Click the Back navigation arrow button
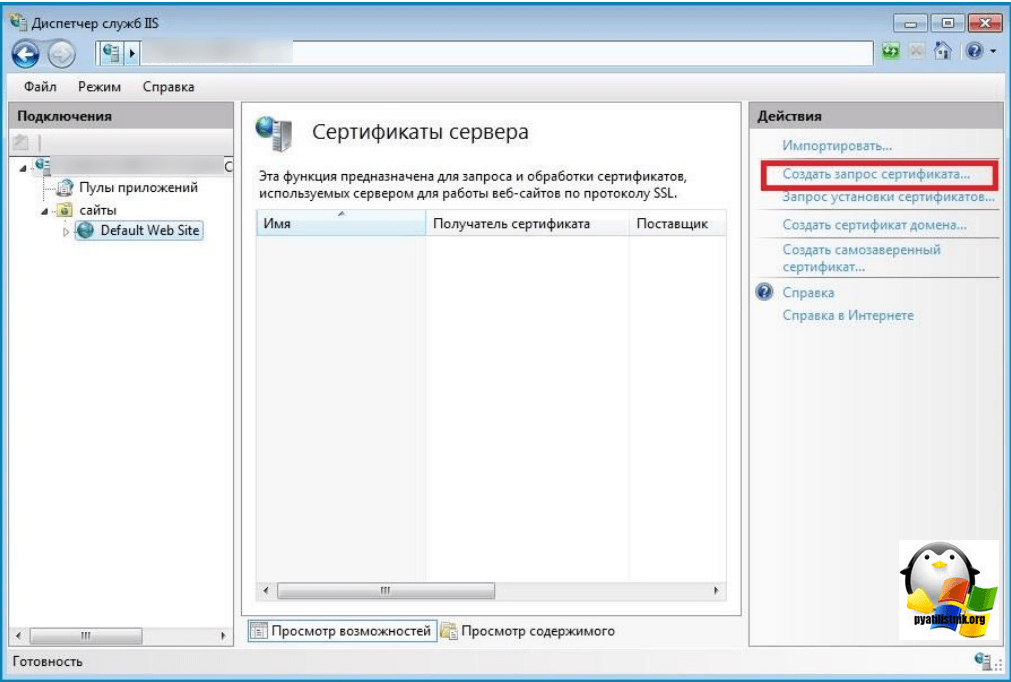Image resolution: width=1011 pixels, height=682 pixels. click(x=25, y=52)
